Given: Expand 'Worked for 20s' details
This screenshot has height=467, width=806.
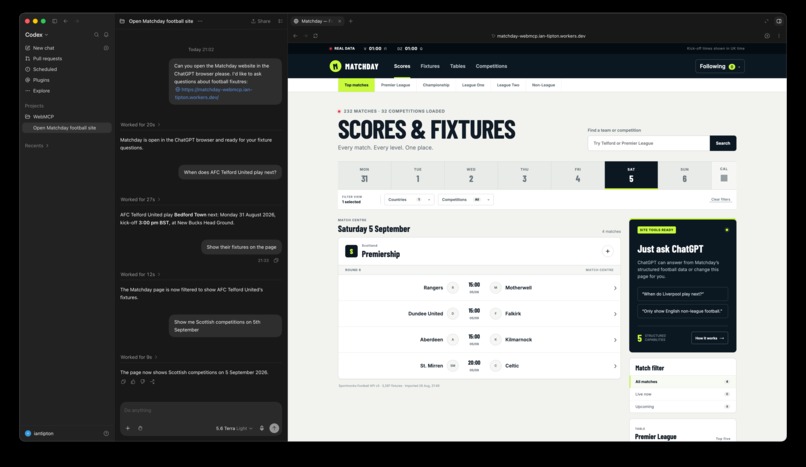Looking at the screenshot, I should (140, 125).
